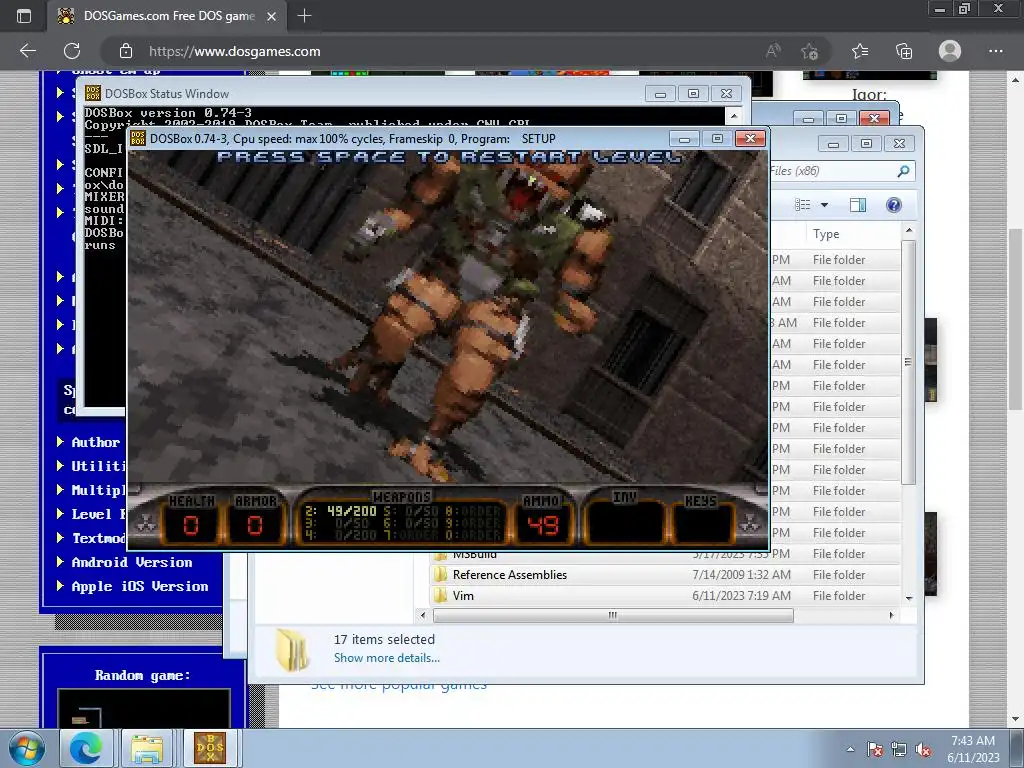Click the Date cell of Reference Assemblies
The height and width of the screenshot is (768, 1024).
point(741,575)
